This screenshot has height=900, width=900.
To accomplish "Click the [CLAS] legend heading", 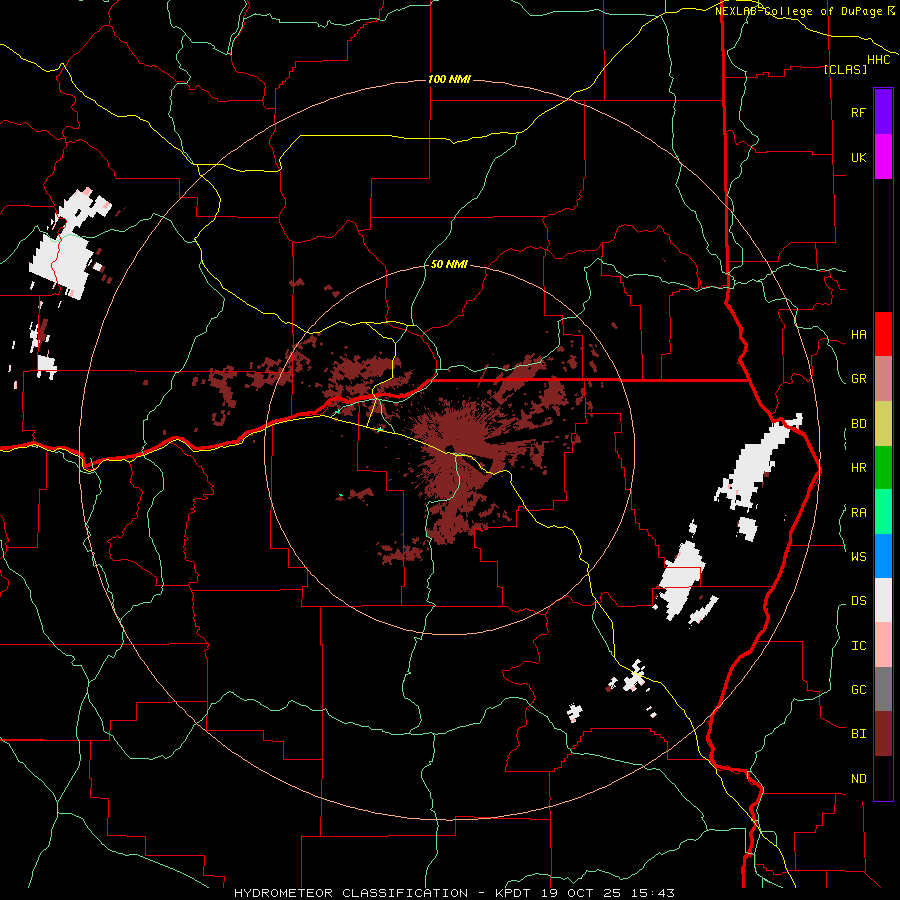I will point(845,69).
